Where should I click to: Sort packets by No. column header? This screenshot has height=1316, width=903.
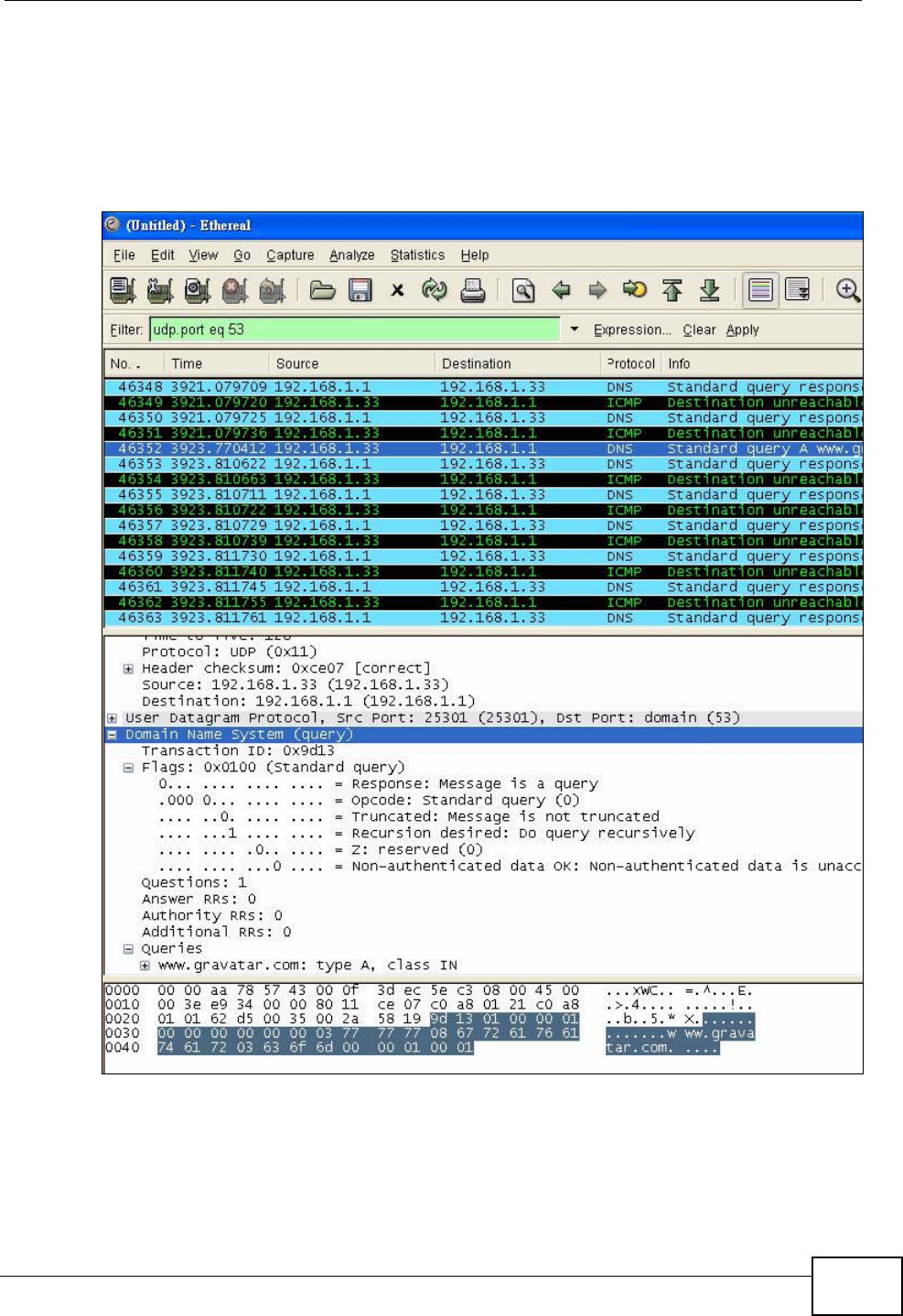pos(134,363)
